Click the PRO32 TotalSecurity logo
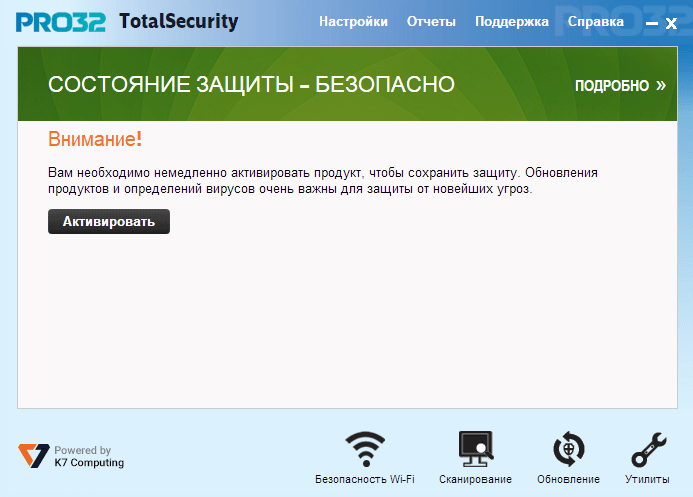Viewport: 693px width, 497px height. pyautogui.click(x=127, y=22)
